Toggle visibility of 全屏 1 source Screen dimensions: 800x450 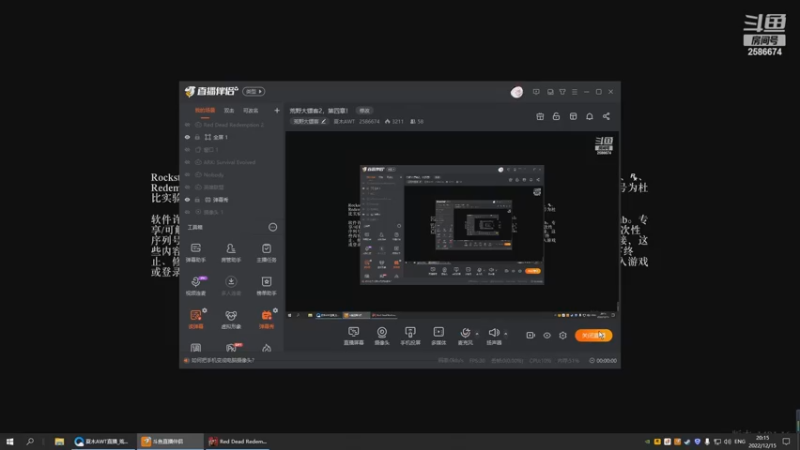coord(187,137)
